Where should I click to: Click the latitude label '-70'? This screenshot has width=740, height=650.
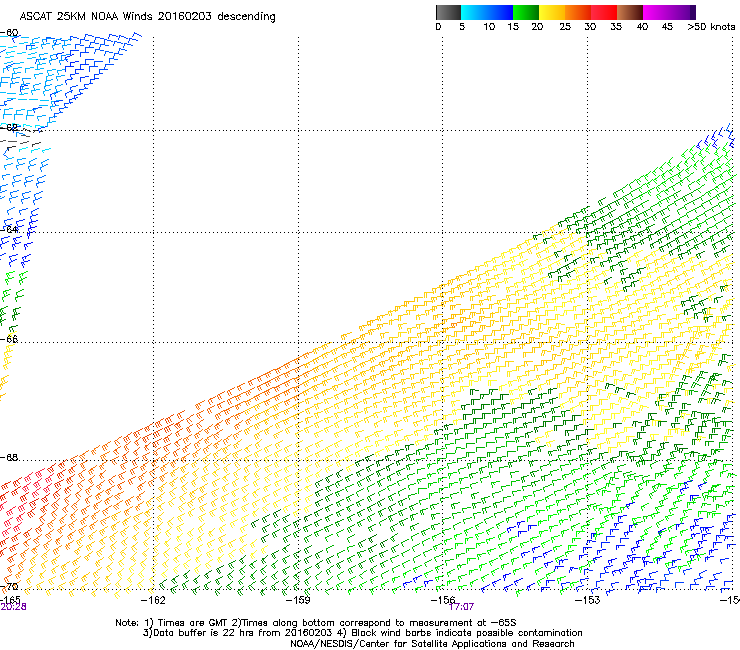(x=9, y=587)
